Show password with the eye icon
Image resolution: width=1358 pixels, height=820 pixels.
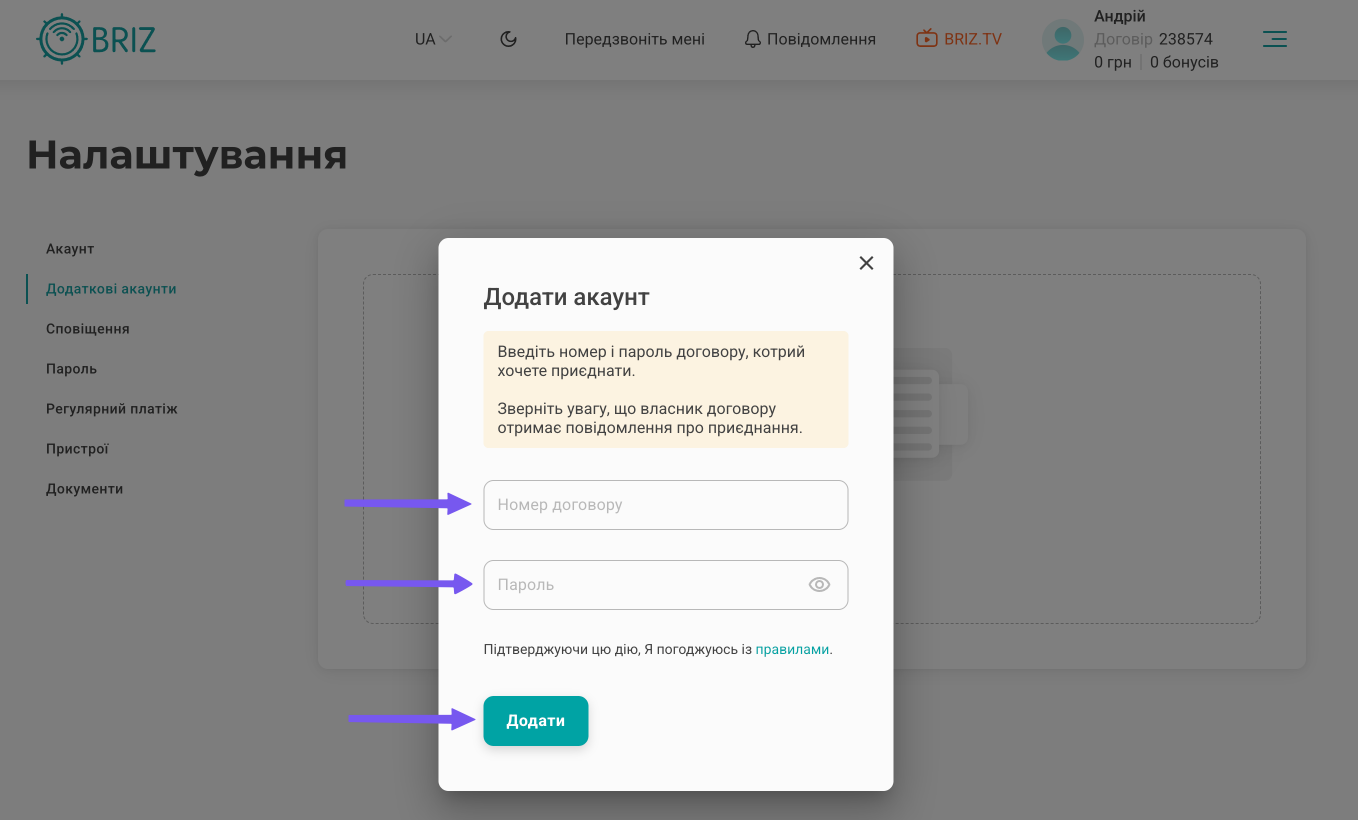click(x=819, y=585)
